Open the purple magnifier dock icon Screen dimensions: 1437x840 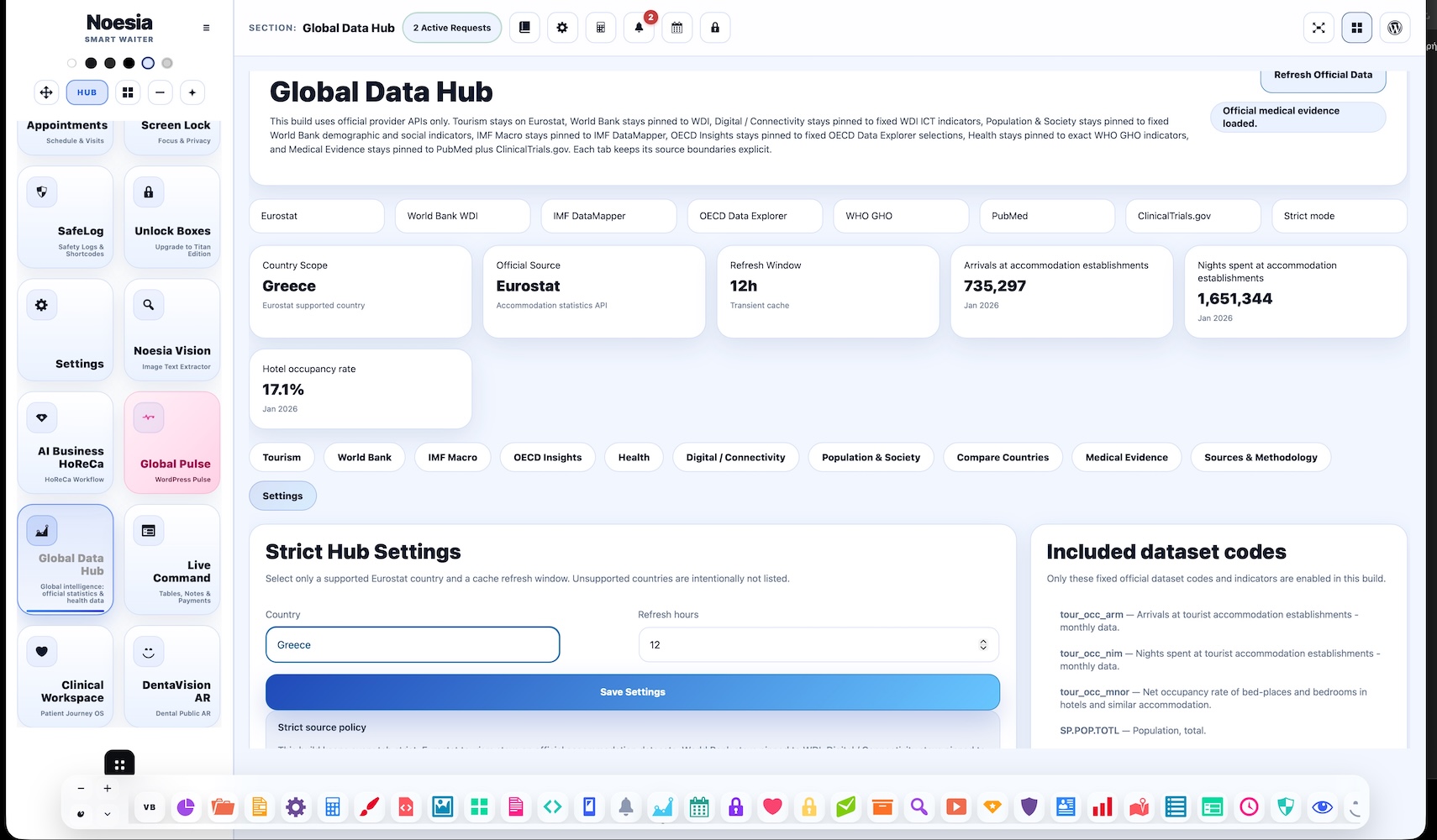click(919, 807)
